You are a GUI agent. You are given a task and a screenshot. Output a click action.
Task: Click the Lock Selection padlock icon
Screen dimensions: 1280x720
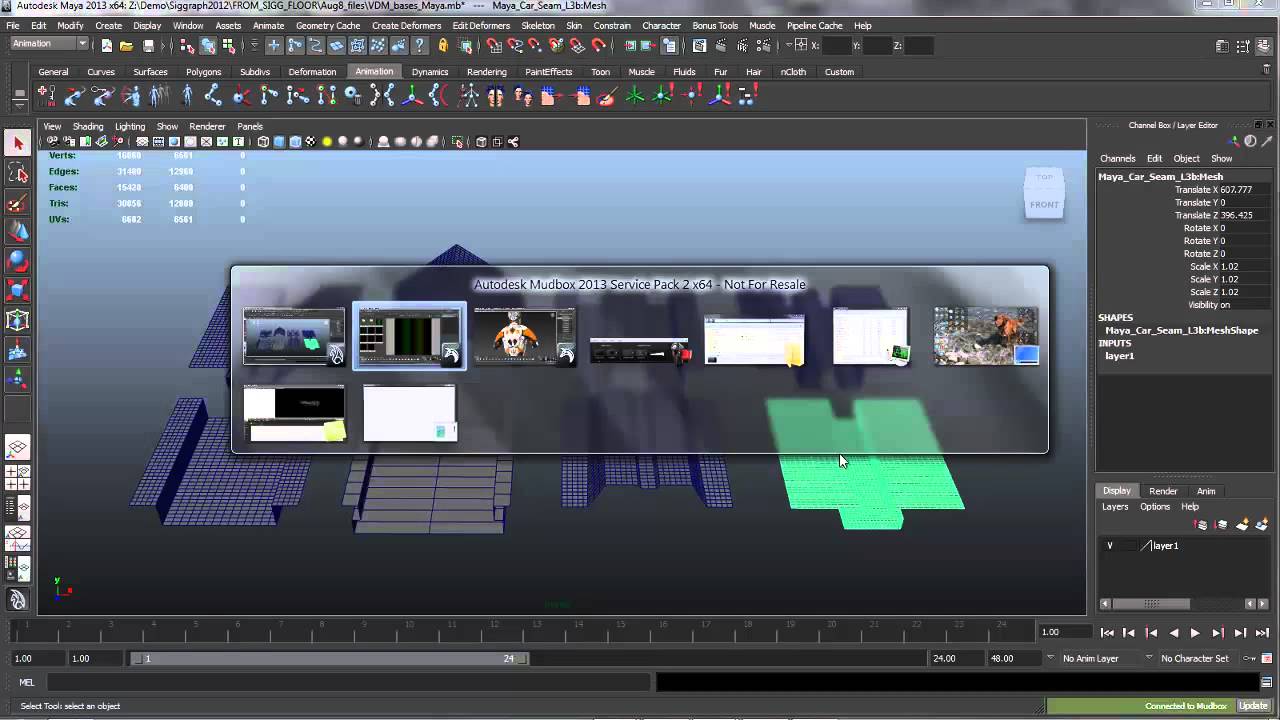coord(443,45)
